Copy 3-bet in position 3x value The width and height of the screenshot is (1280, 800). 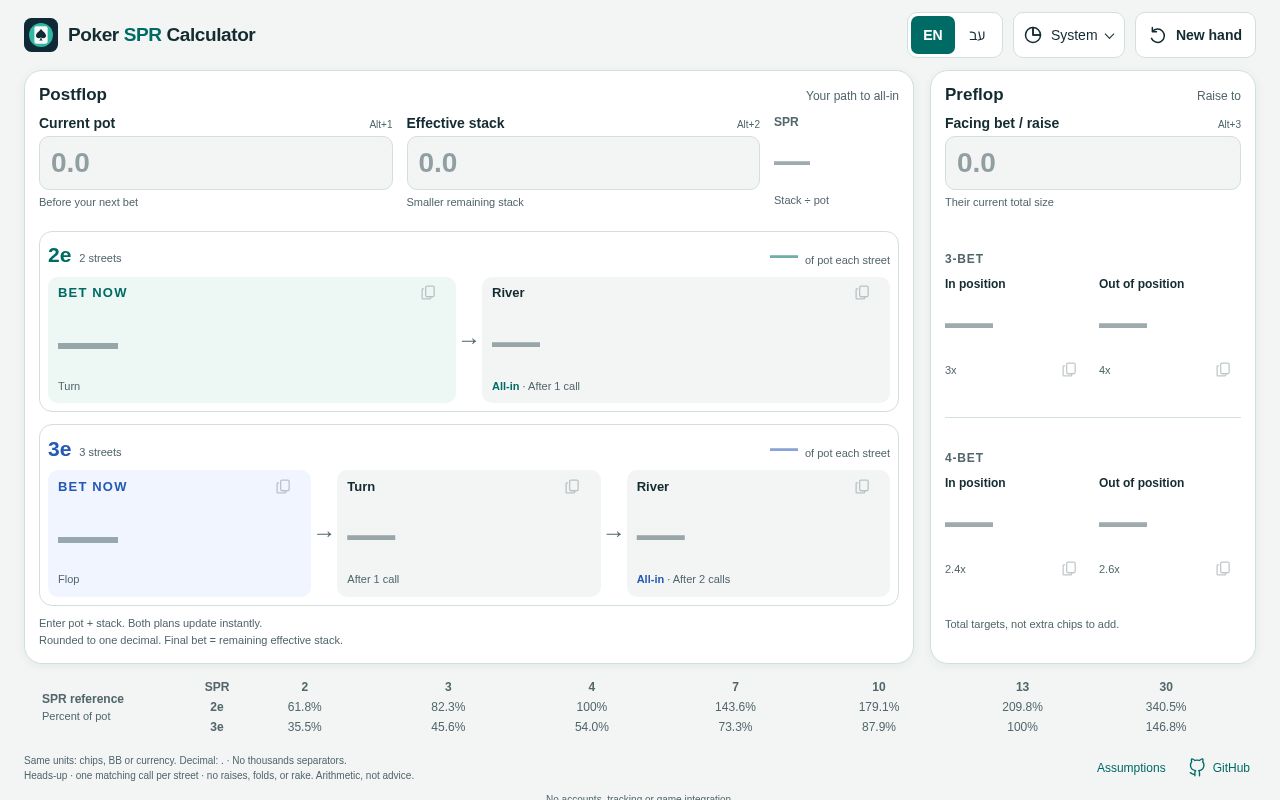1069,370
